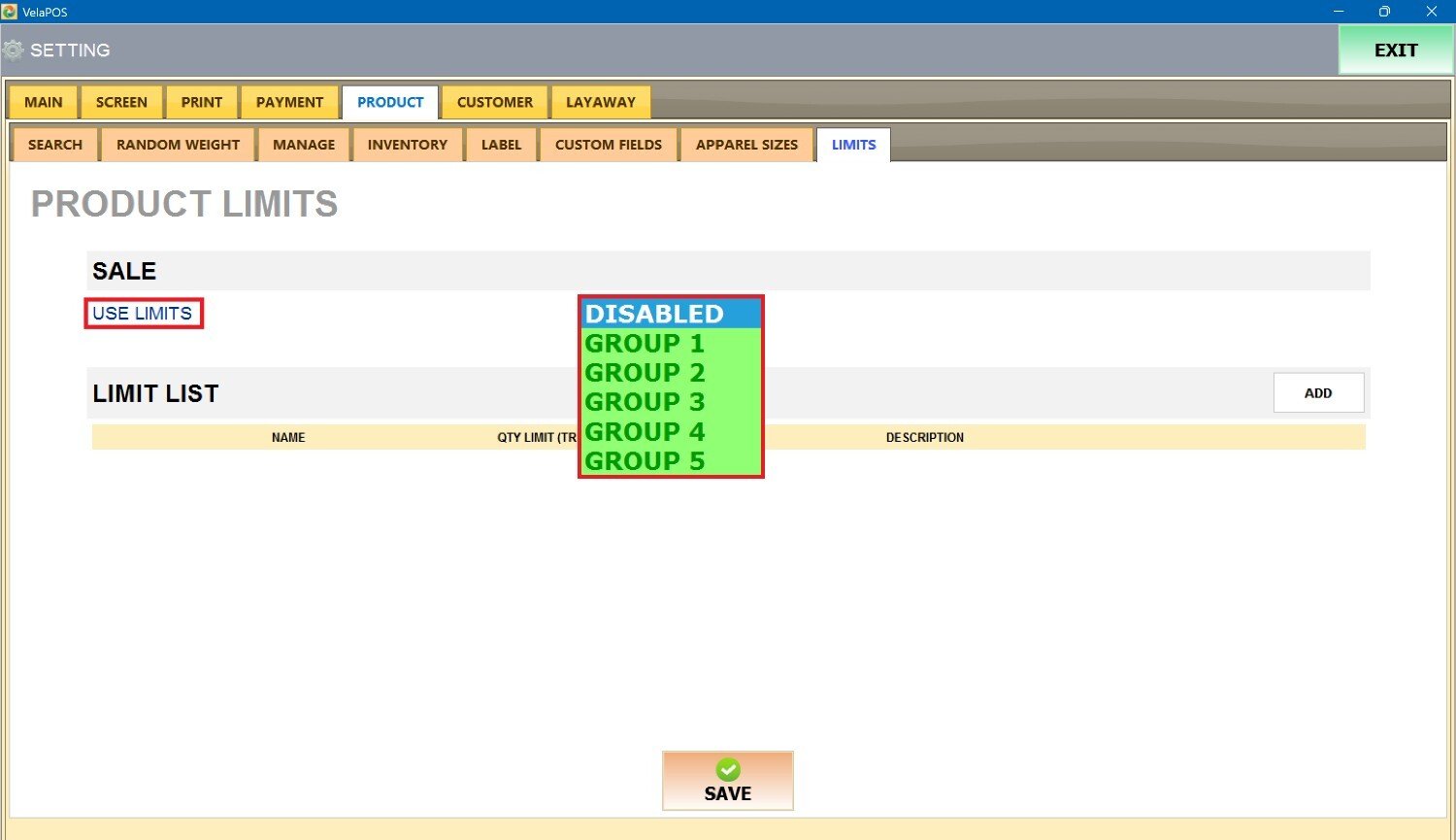
Task: Click the VelaPOS app icon in title bar
Action: [10, 12]
